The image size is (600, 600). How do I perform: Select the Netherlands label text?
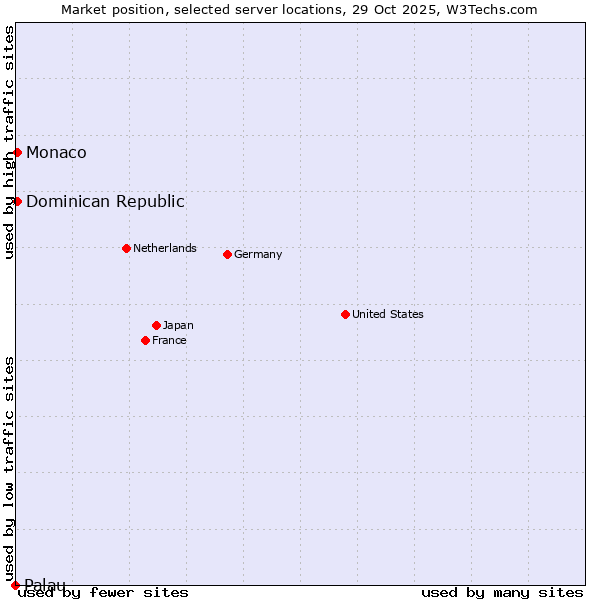pos(164,248)
